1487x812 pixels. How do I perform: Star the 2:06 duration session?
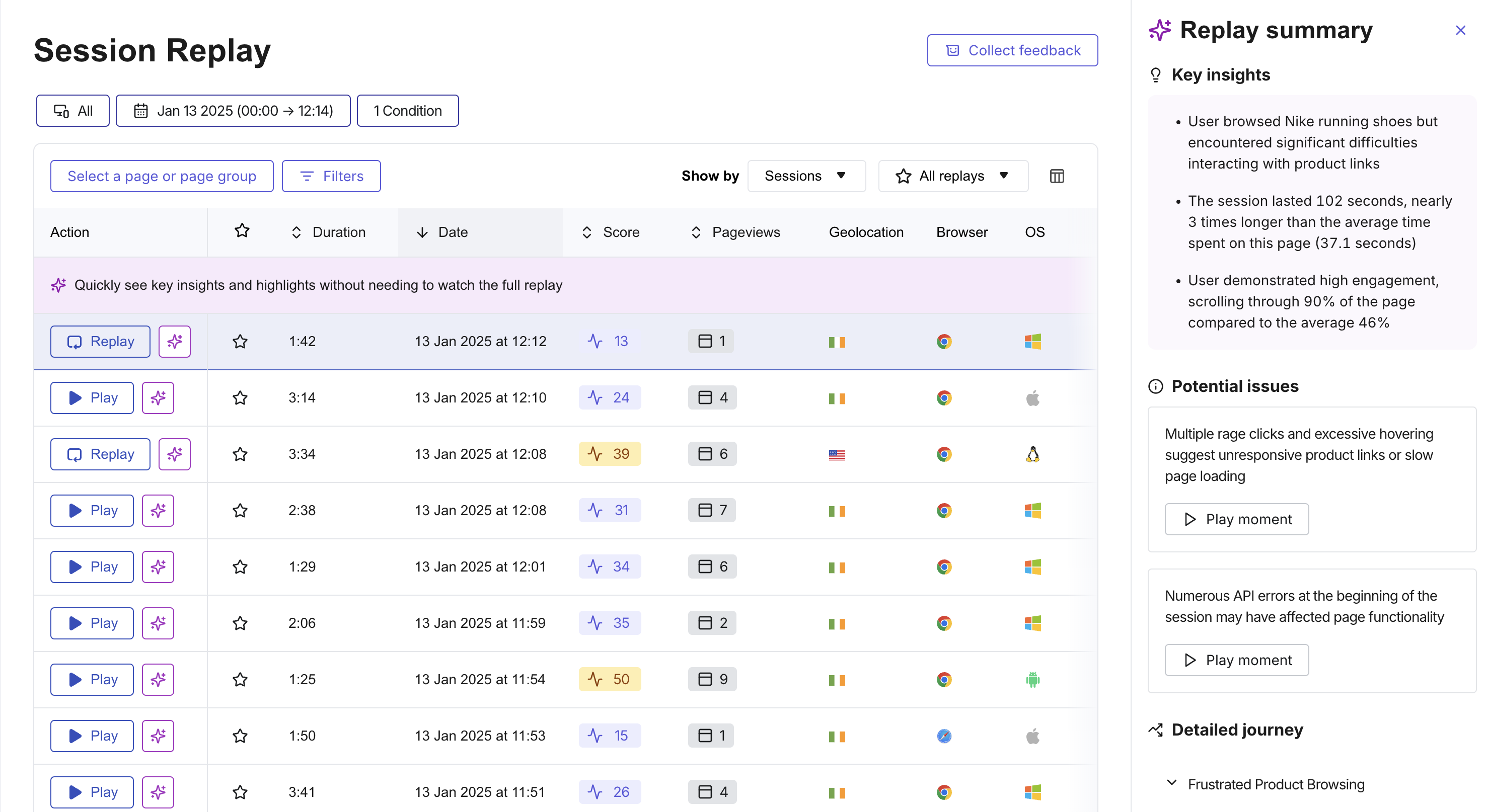[240, 623]
